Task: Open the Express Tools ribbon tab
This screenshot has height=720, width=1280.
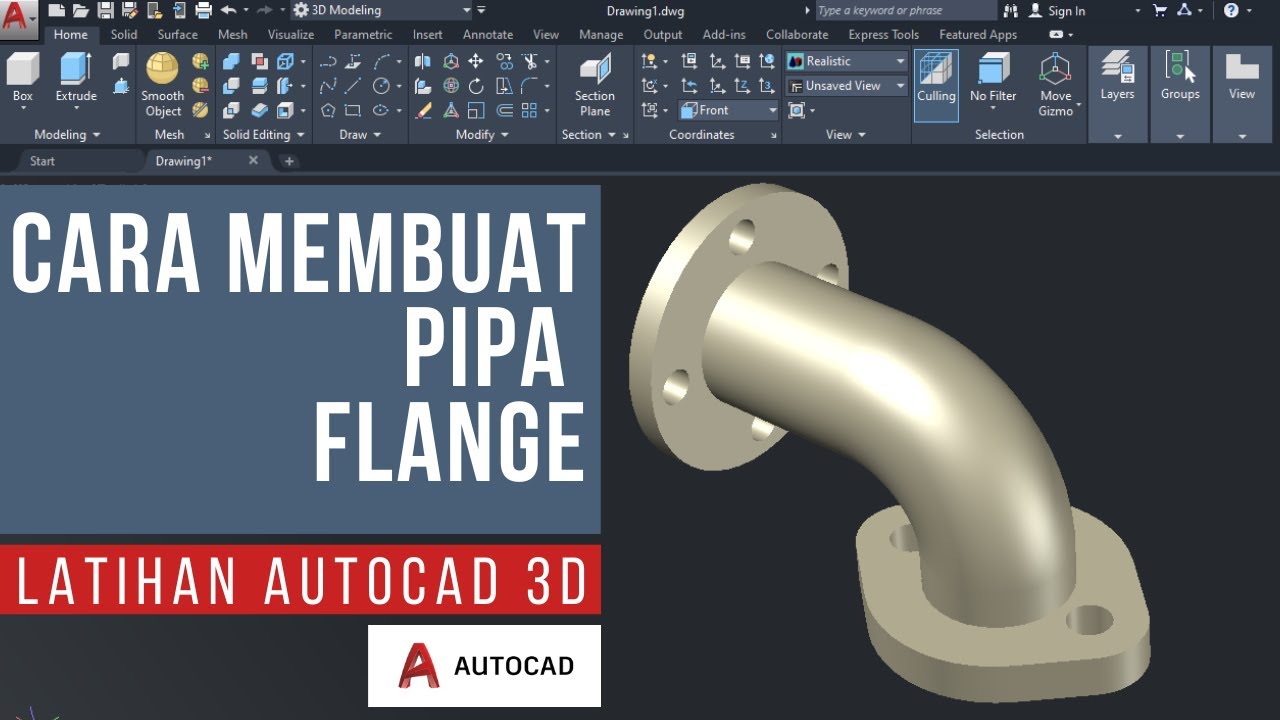Action: pos(884,34)
